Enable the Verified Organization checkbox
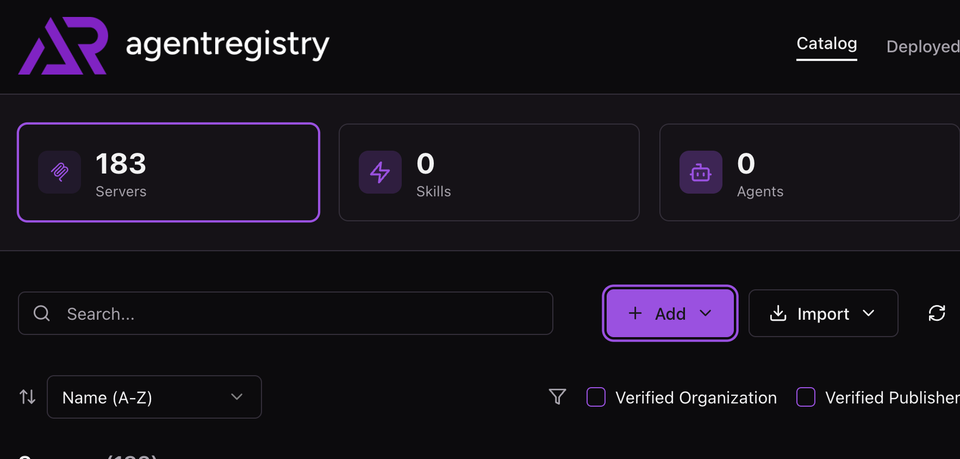 (596, 397)
